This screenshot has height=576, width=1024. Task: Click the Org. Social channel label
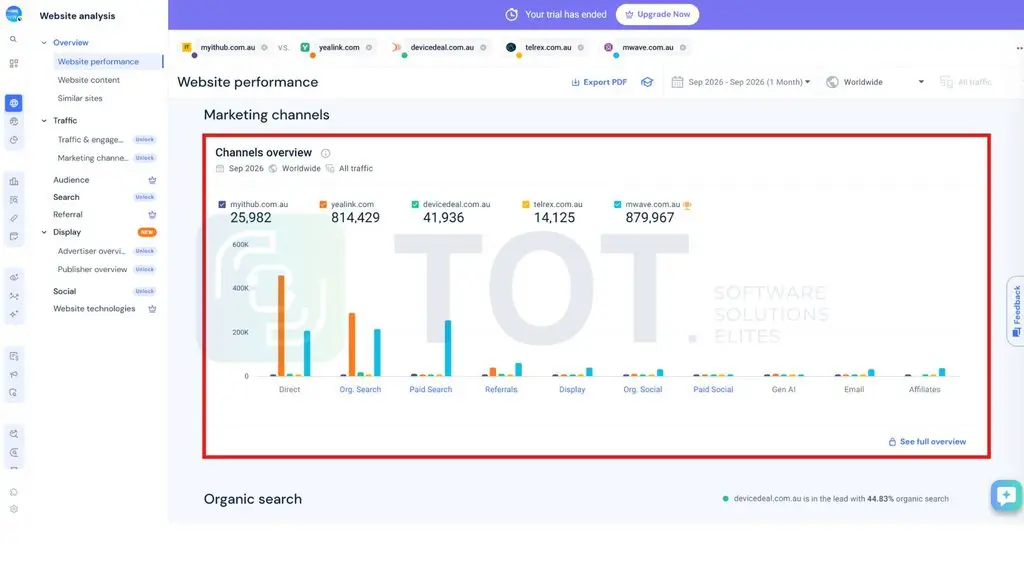643,390
